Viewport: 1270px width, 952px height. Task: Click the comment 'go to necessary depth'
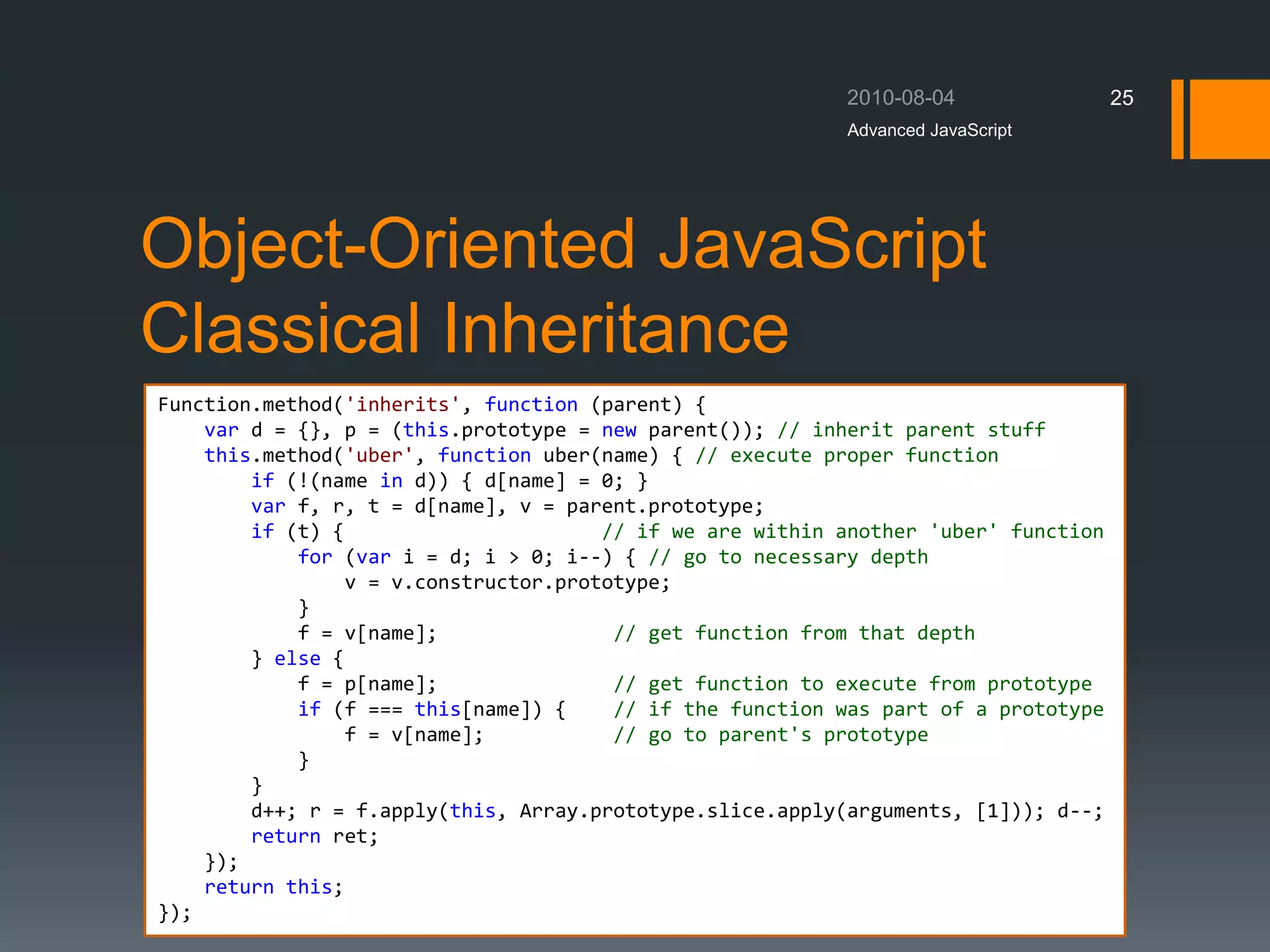(788, 557)
